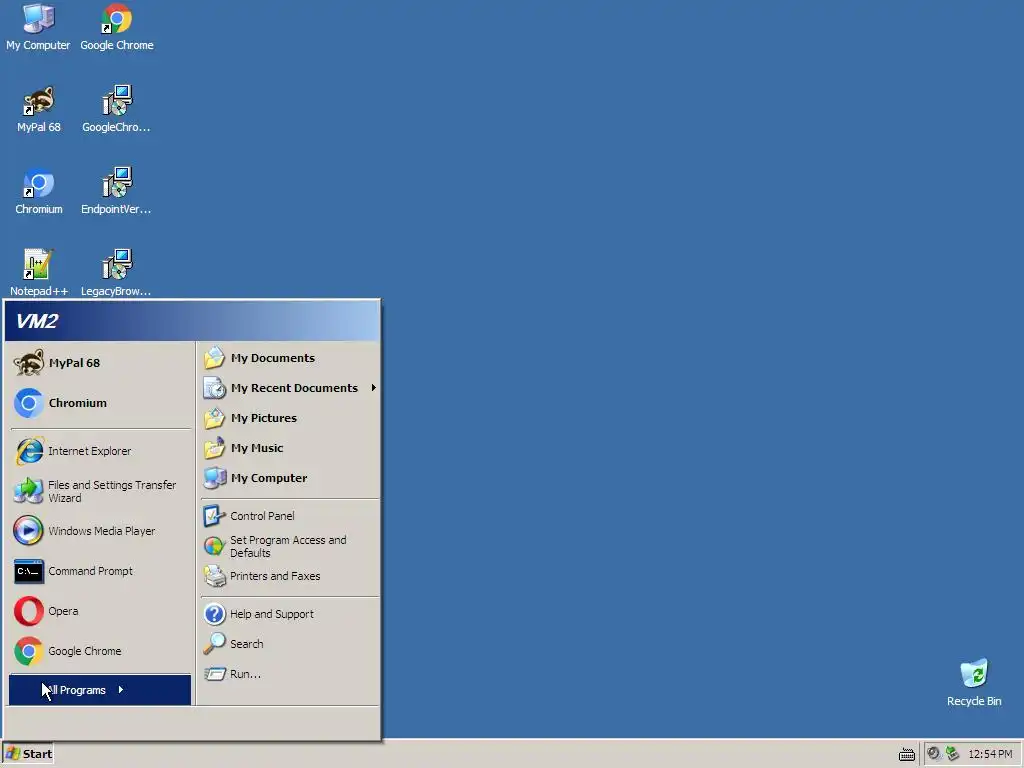Click the network connection tray icon
Screen dimensions: 1024x768
click(x=952, y=754)
